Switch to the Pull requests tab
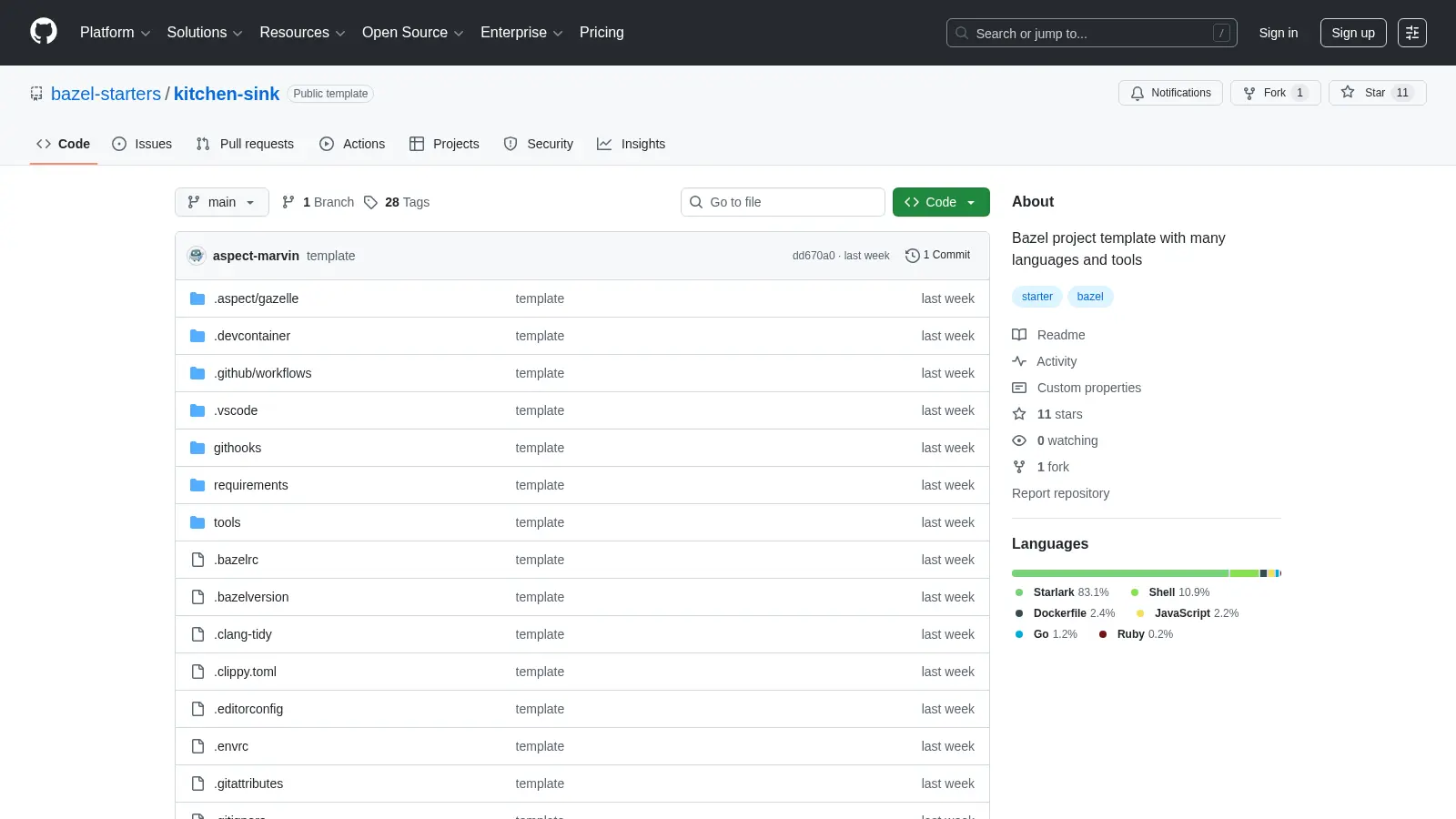This screenshot has width=1456, height=819. coord(245,144)
